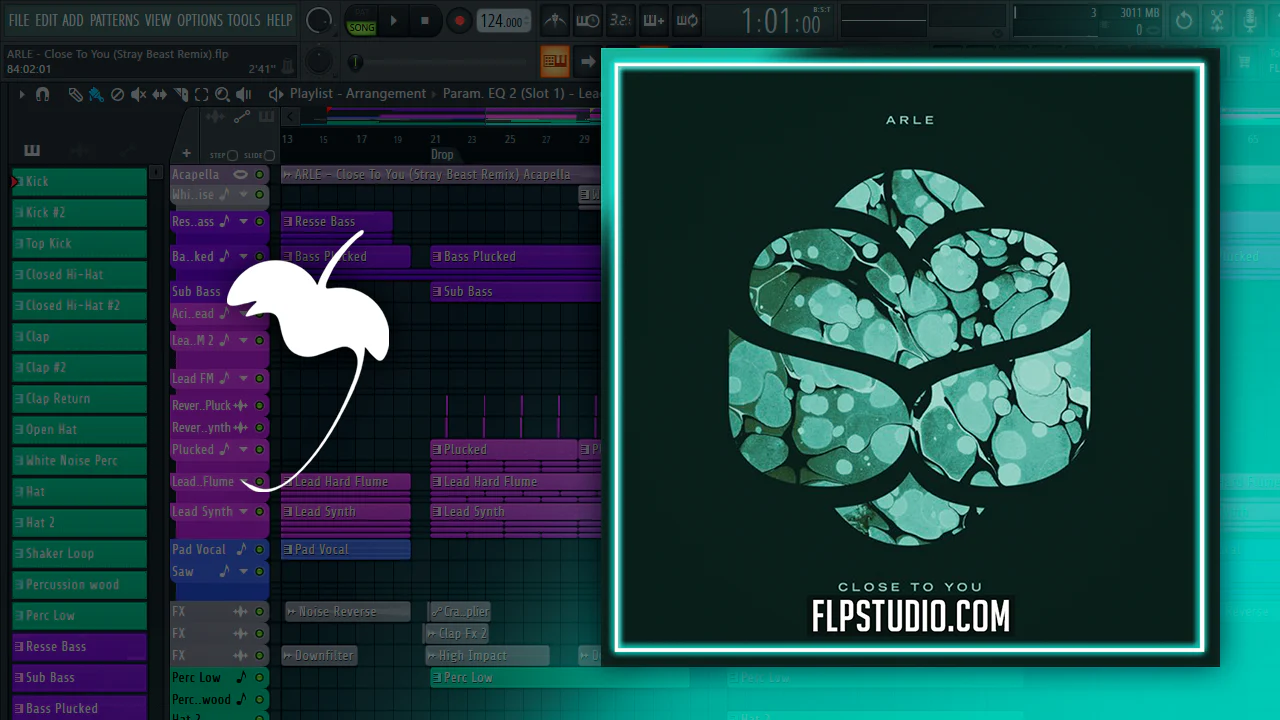Open the OPTIONS menu
This screenshot has height=720, width=1280.
[x=200, y=20]
